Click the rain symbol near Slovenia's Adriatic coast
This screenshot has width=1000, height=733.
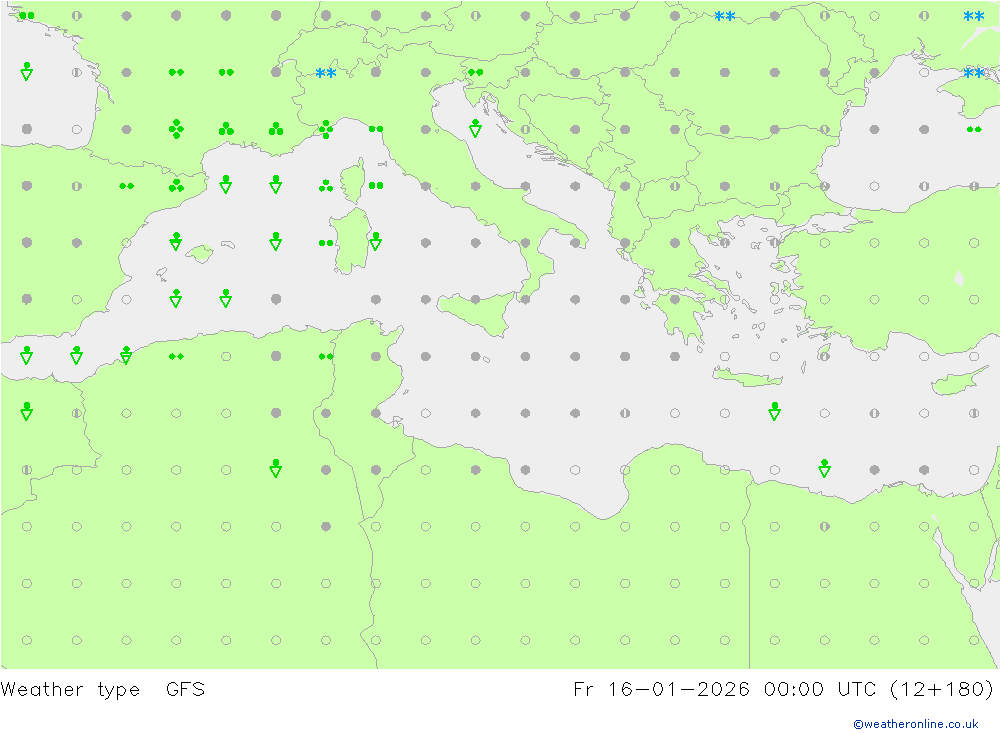tap(475, 72)
